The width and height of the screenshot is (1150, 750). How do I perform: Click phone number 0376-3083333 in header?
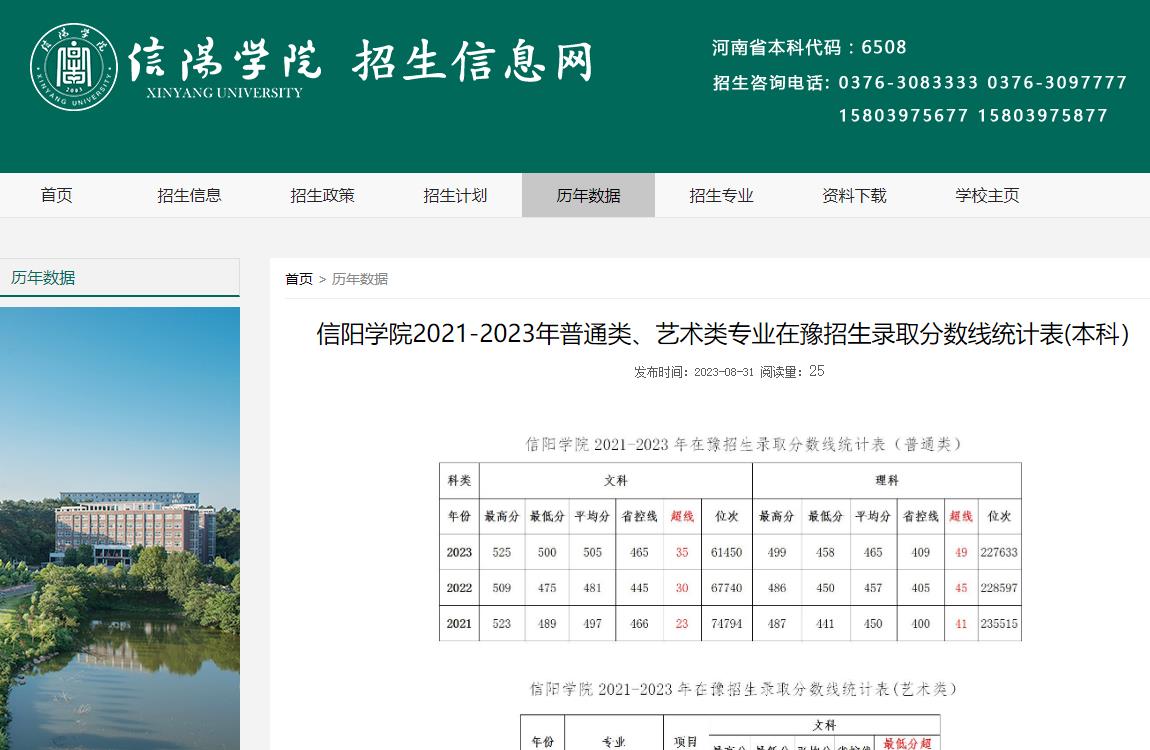(908, 82)
